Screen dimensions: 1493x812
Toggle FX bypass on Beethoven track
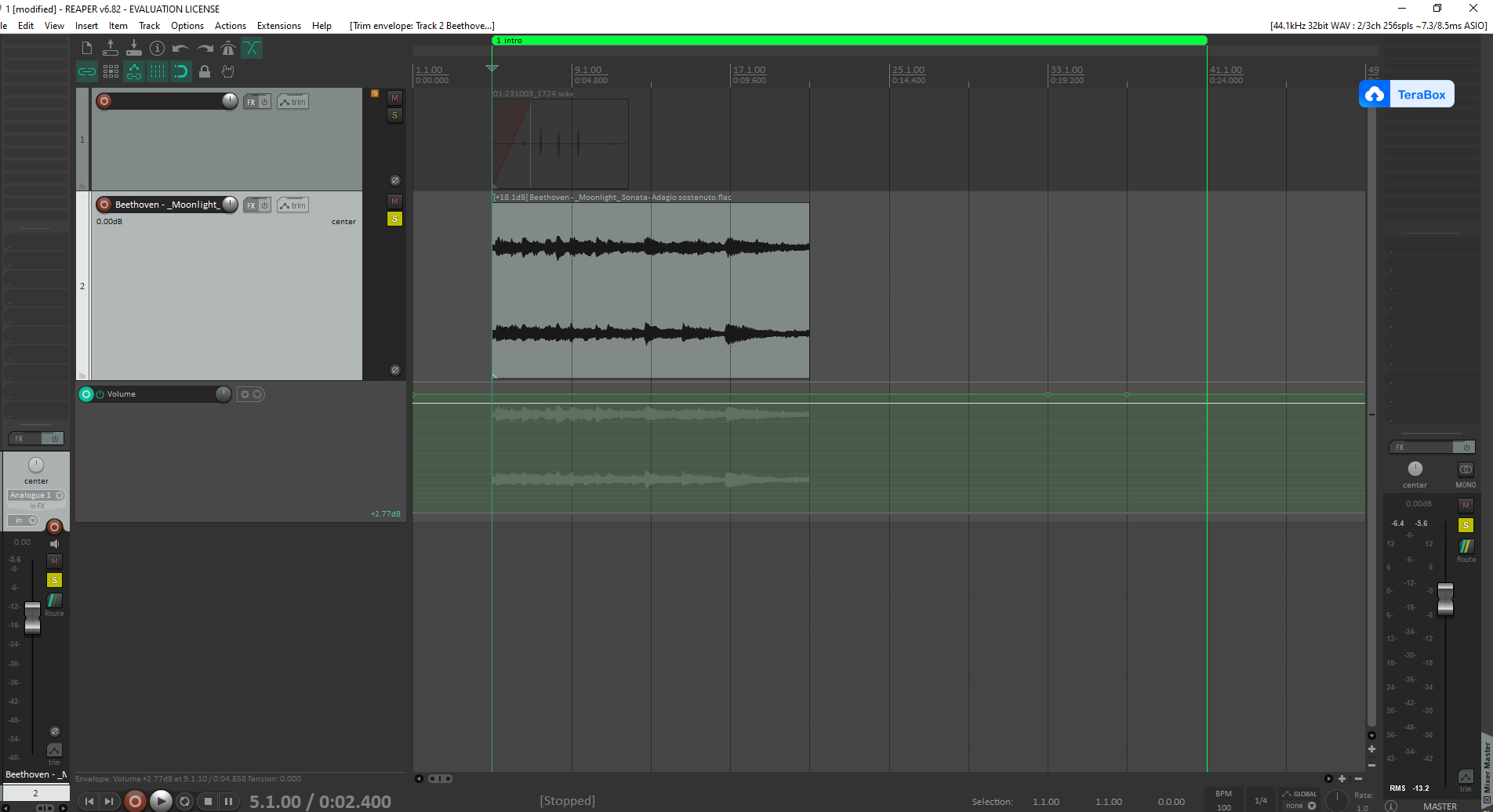coord(265,205)
